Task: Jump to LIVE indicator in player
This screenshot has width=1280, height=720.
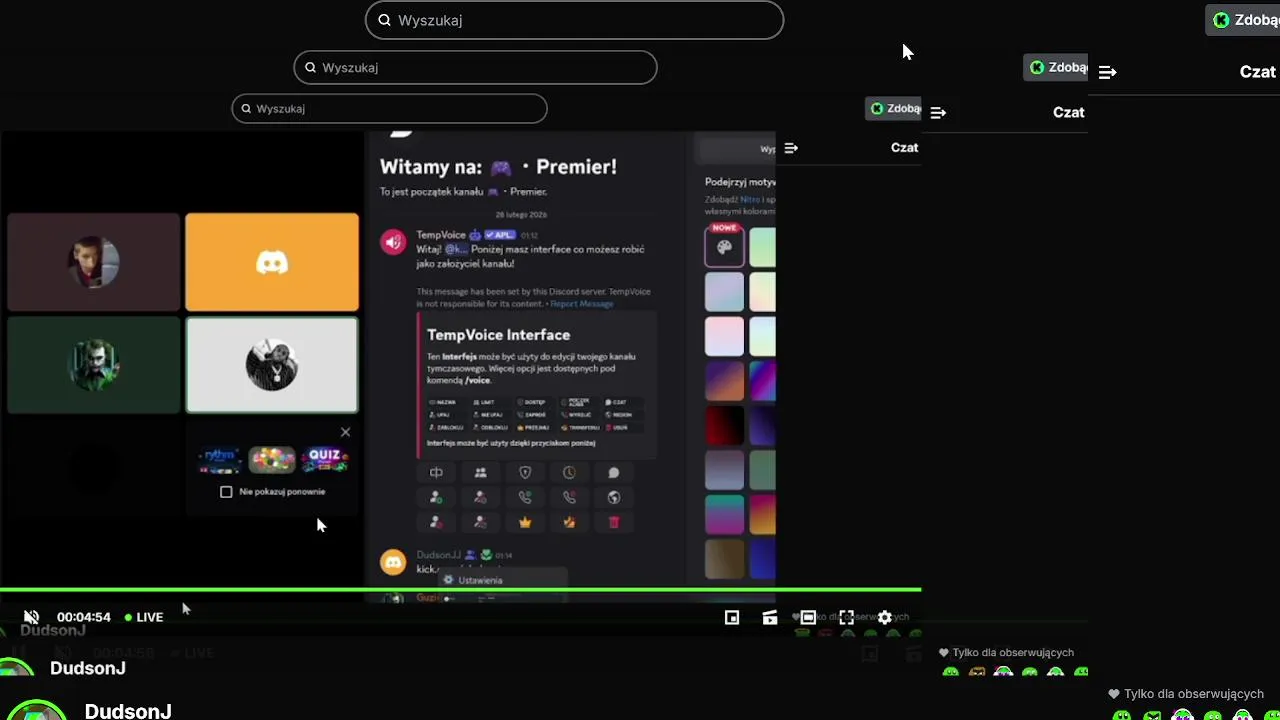Action: pos(144,617)
